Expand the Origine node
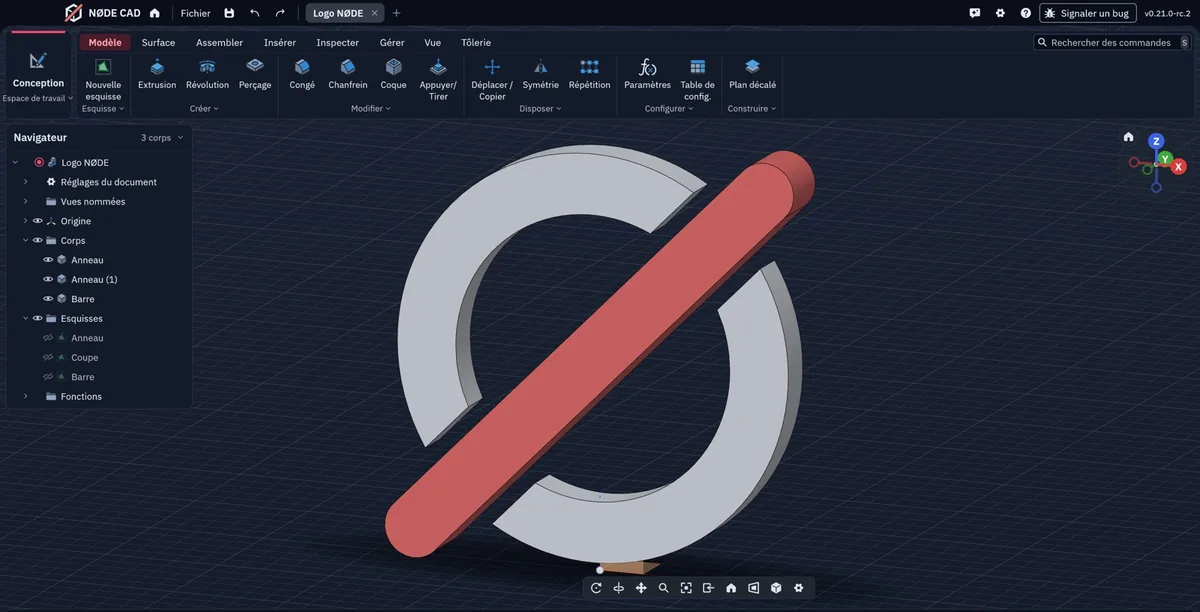The image size is (1200, 612). click(25, 221)
